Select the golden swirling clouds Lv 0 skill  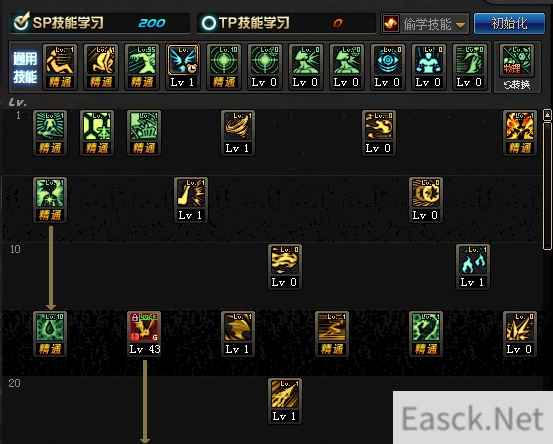click(285, 267)
